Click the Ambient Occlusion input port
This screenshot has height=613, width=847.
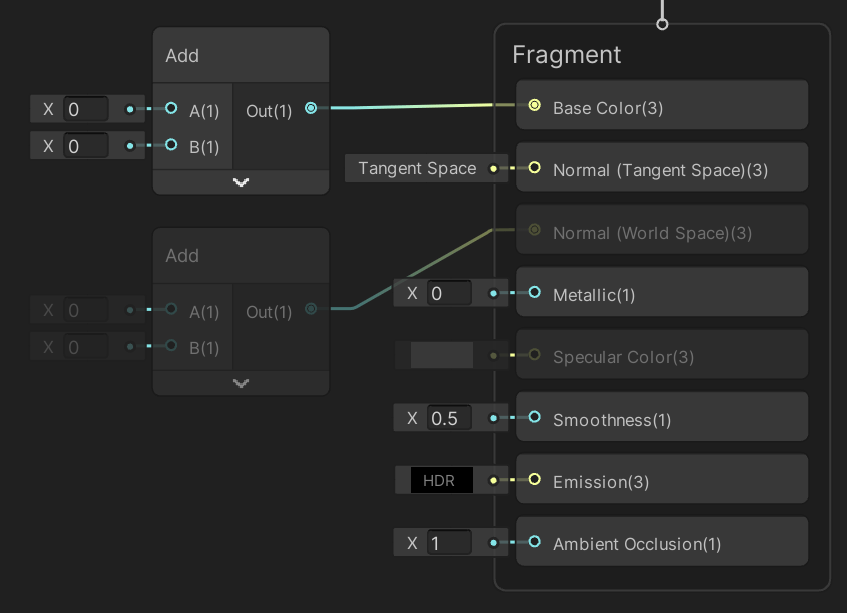(533, 541)
